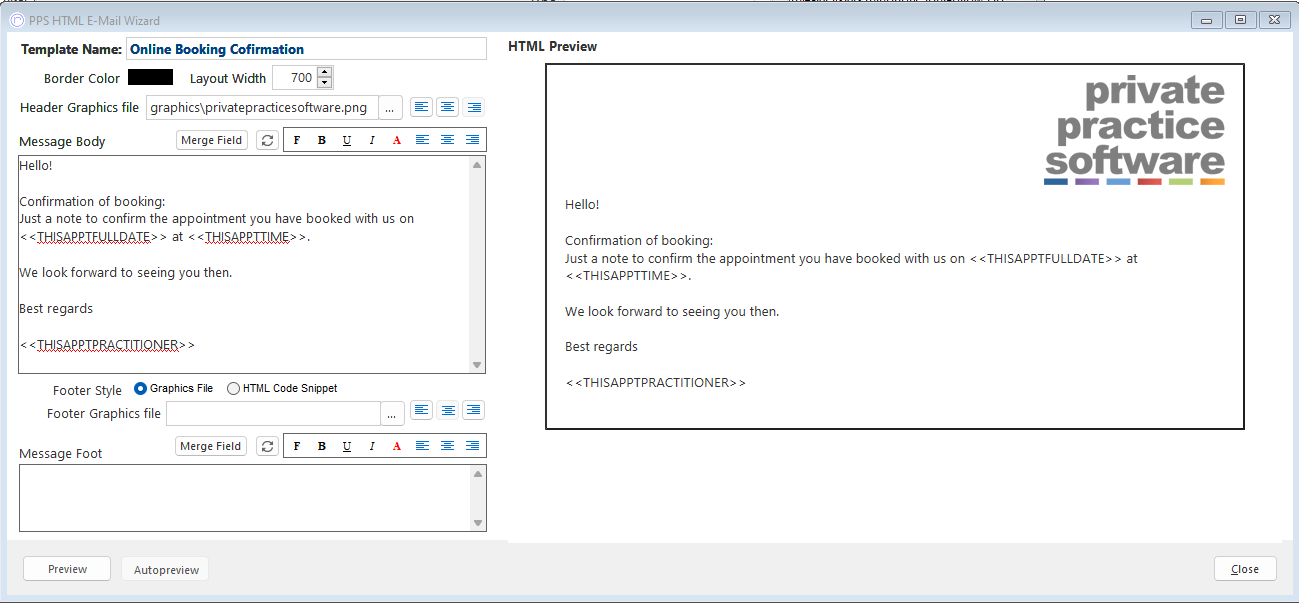Screen dimensions: 1299x605
Task: Click "Confirmation of booking:" in the HTML Preview
Action: [639, 241]
